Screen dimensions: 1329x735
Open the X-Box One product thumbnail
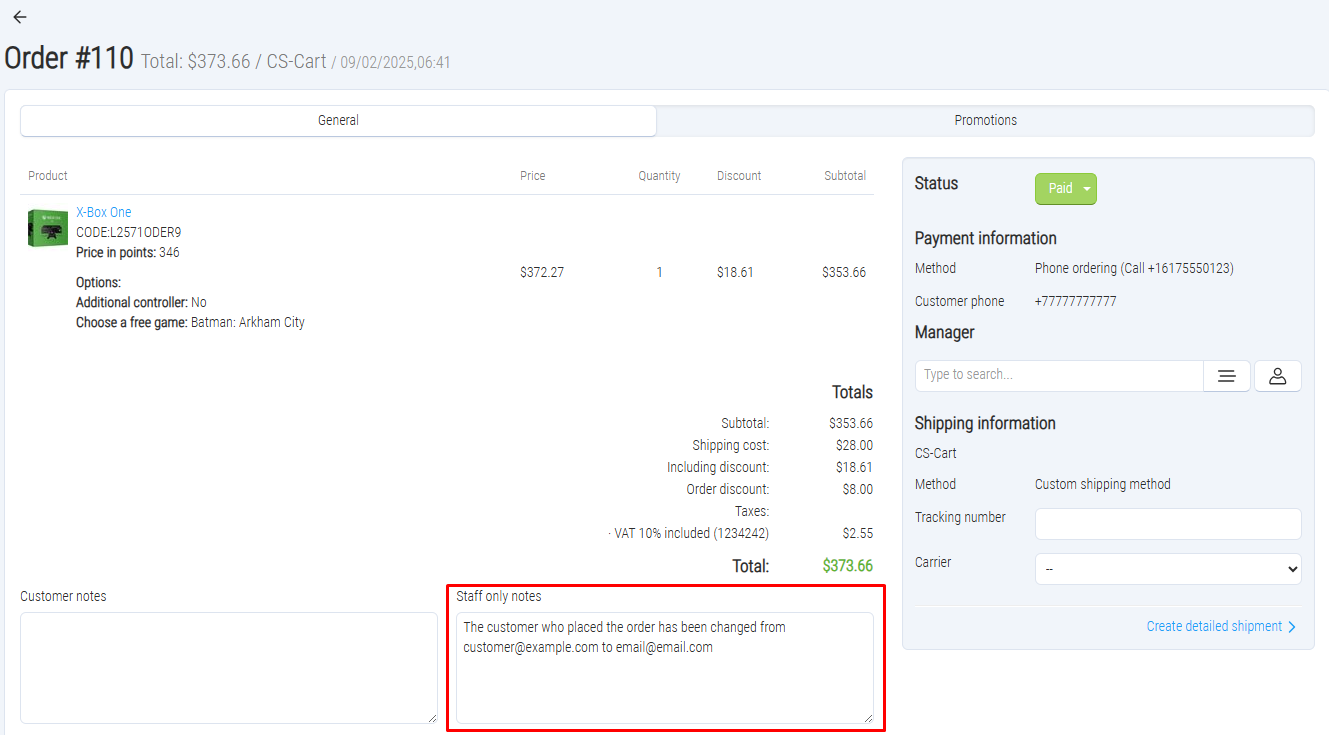tap(48, 228)
